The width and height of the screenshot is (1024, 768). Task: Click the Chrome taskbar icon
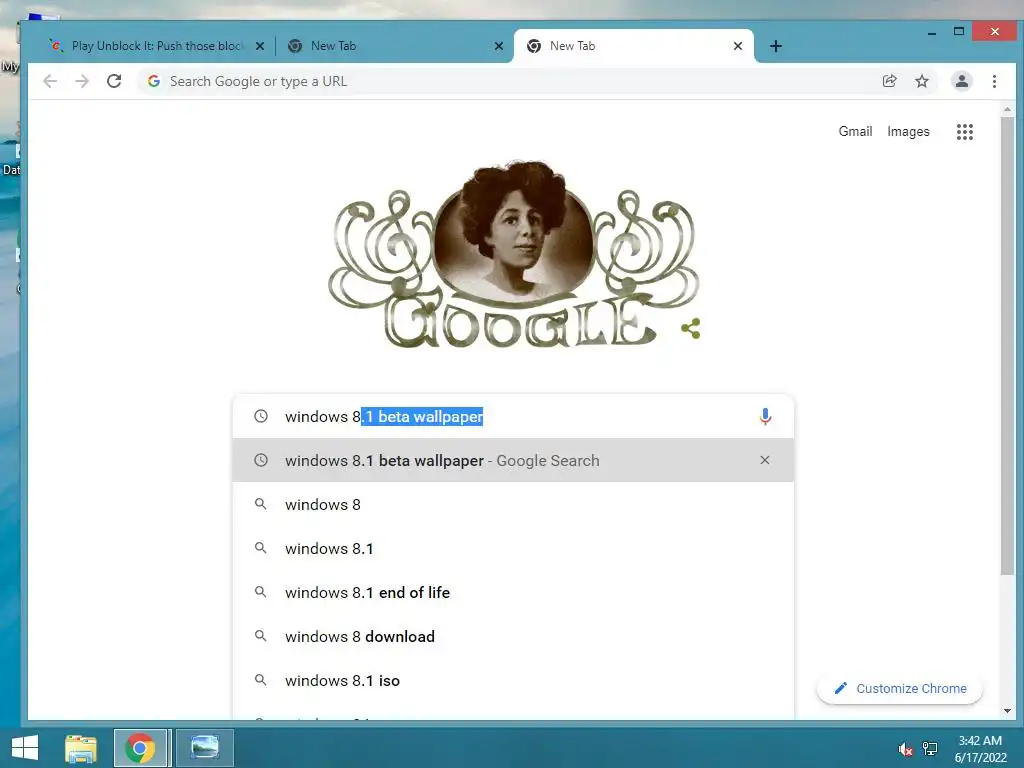[140, 748]
